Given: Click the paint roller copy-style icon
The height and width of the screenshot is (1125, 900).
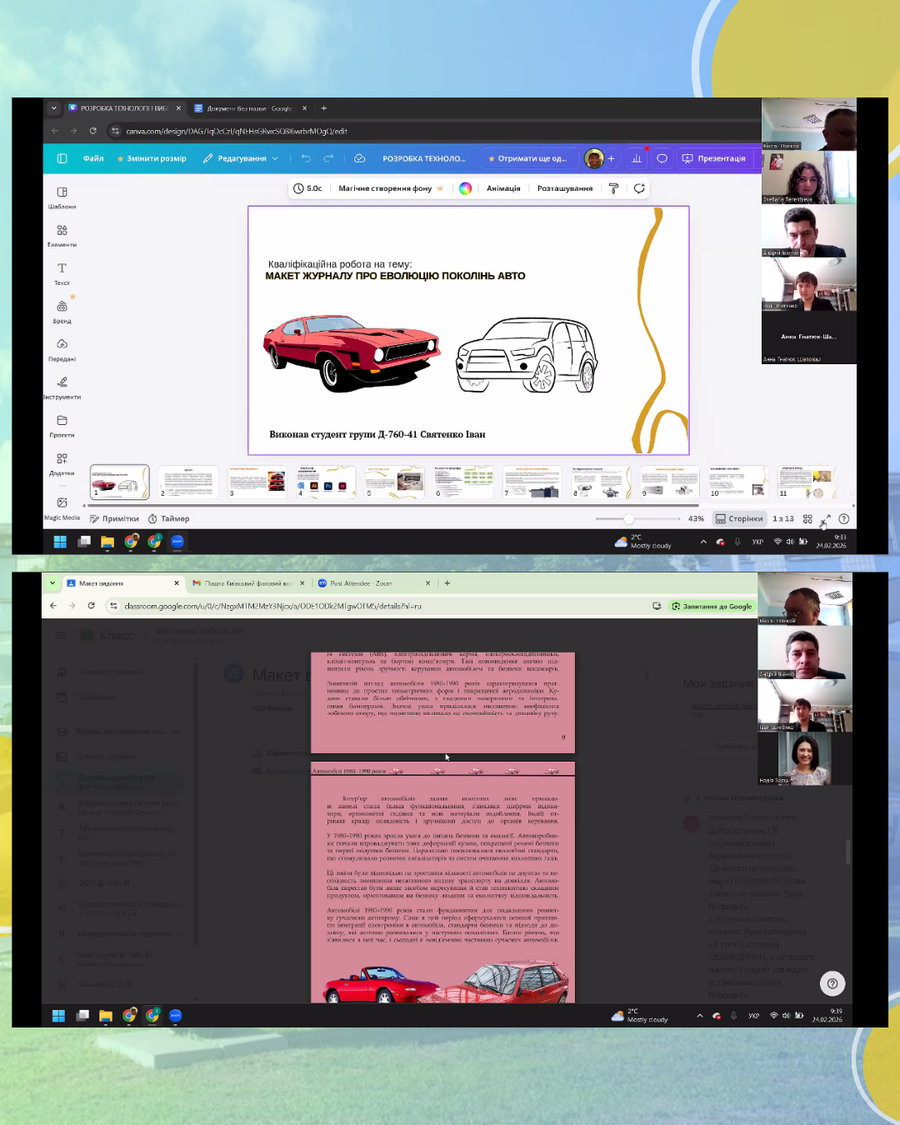Looking at the screenshot, I should click(x=614, y=188).
